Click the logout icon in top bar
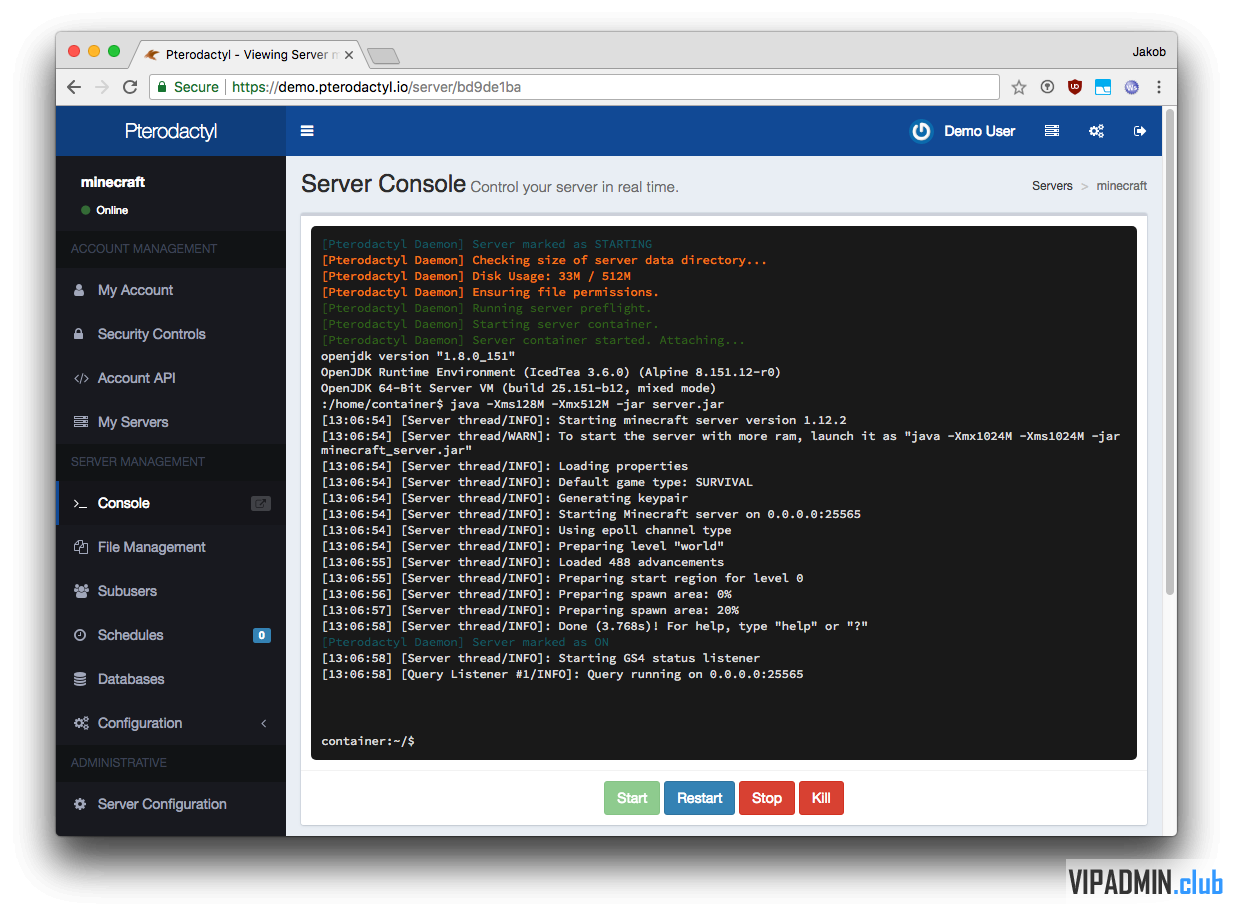 1139,131
